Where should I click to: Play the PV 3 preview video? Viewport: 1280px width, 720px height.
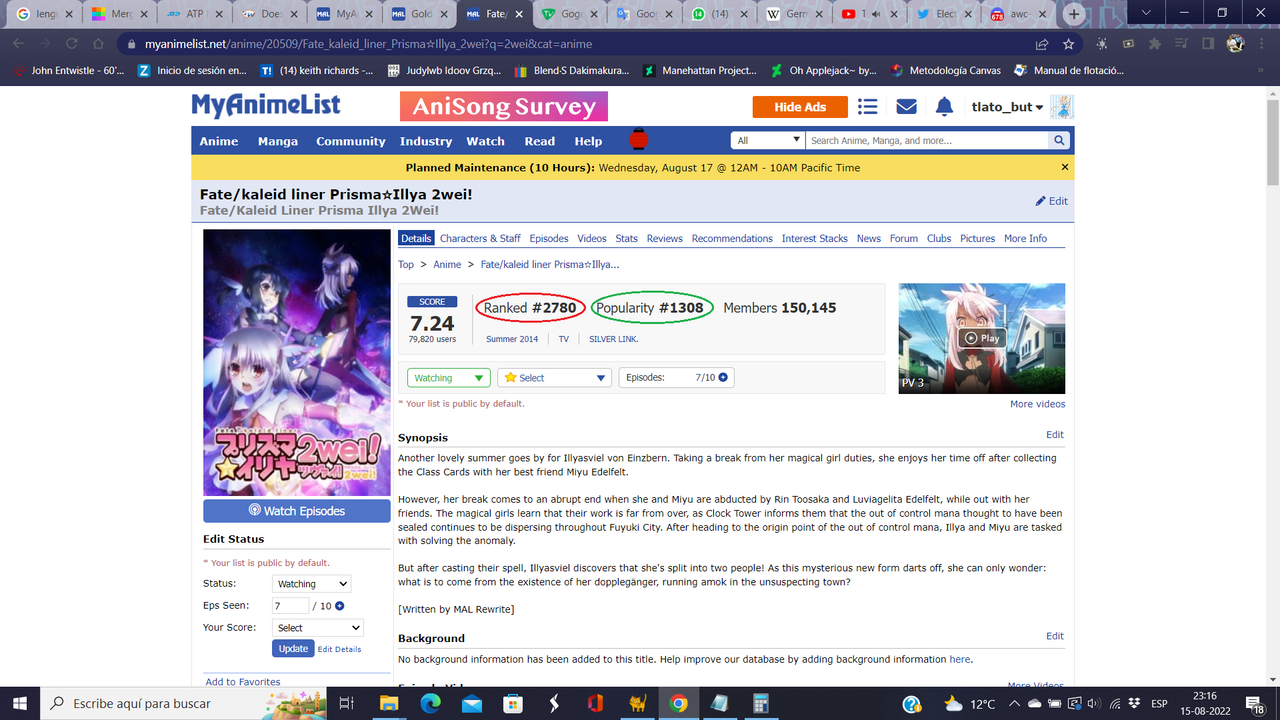(x=981, y=338)
